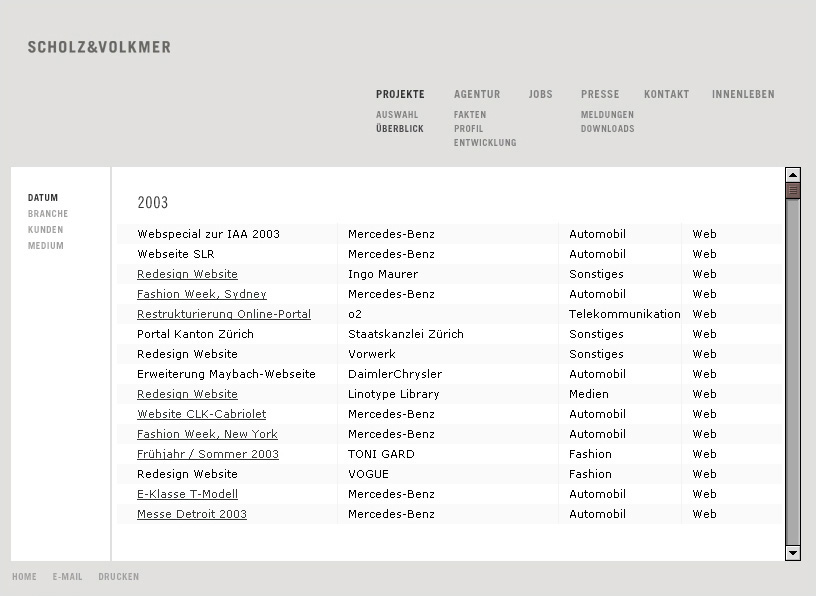Open Redesign Website link for Linotype Library
Screen dimensions: 816x596
click(187, 394)
